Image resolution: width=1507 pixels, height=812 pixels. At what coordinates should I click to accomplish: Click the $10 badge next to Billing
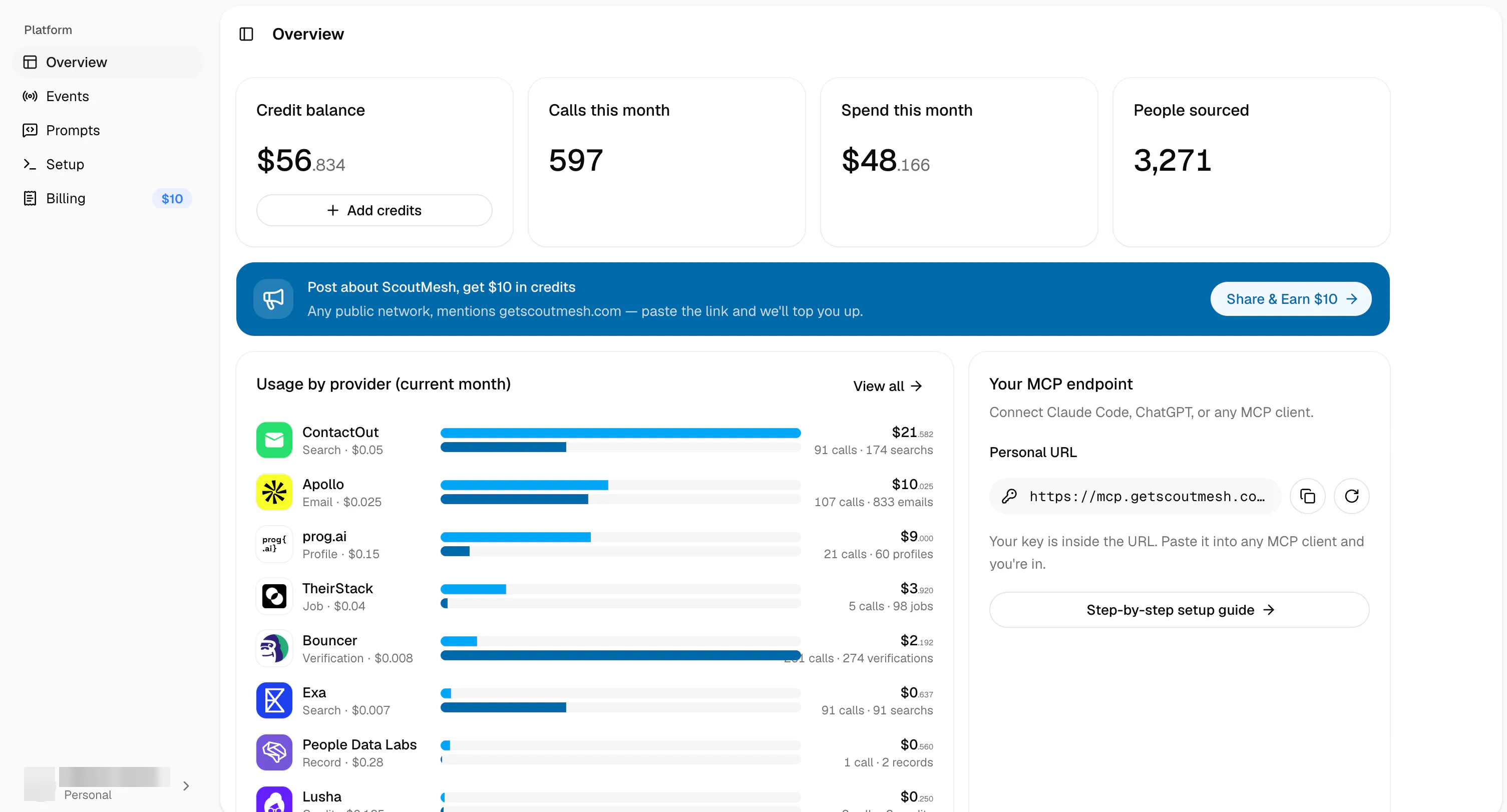click(172, 199)
